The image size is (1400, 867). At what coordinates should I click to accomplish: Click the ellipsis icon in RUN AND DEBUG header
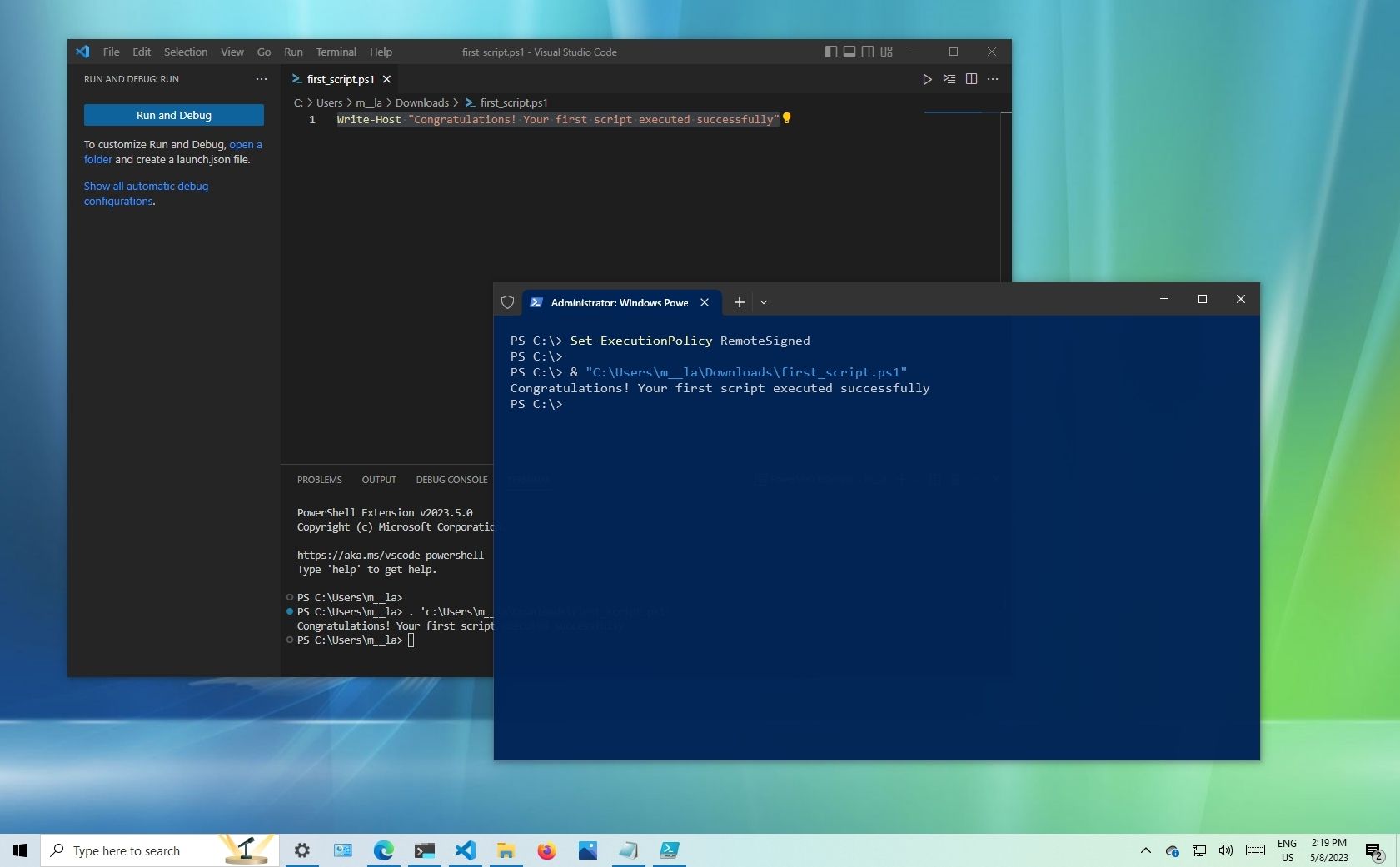tap(261, 79)
